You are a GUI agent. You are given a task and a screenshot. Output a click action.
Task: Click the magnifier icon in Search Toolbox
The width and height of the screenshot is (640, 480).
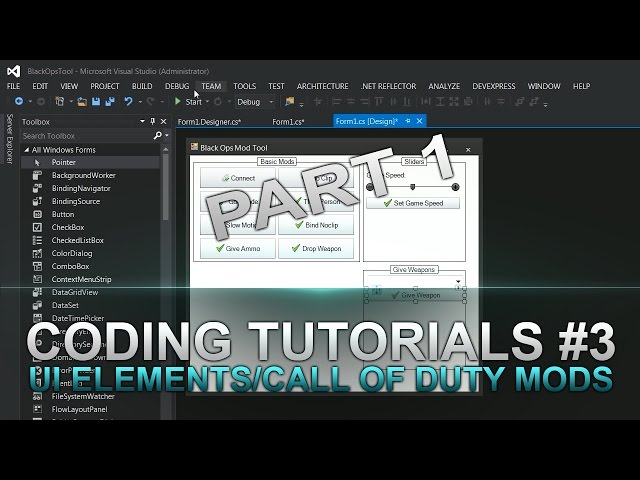point(157,136)
